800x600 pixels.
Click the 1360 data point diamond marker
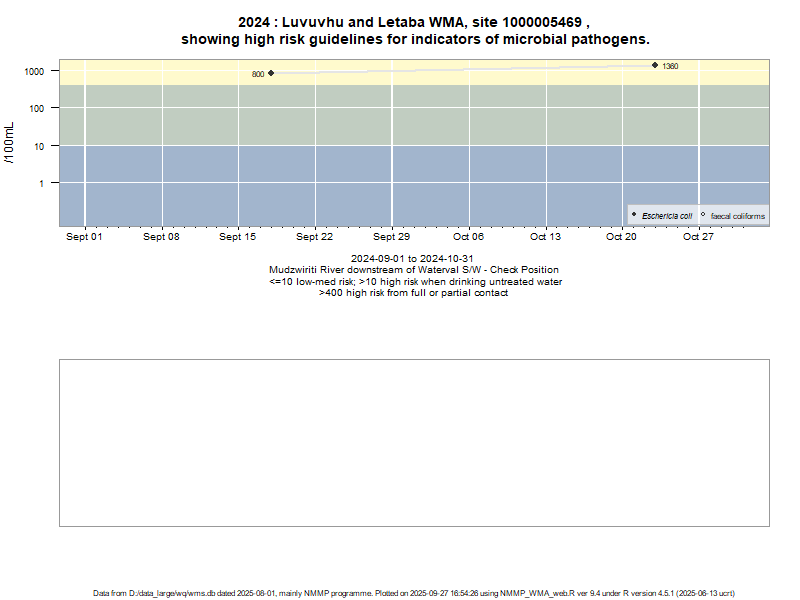655,65
